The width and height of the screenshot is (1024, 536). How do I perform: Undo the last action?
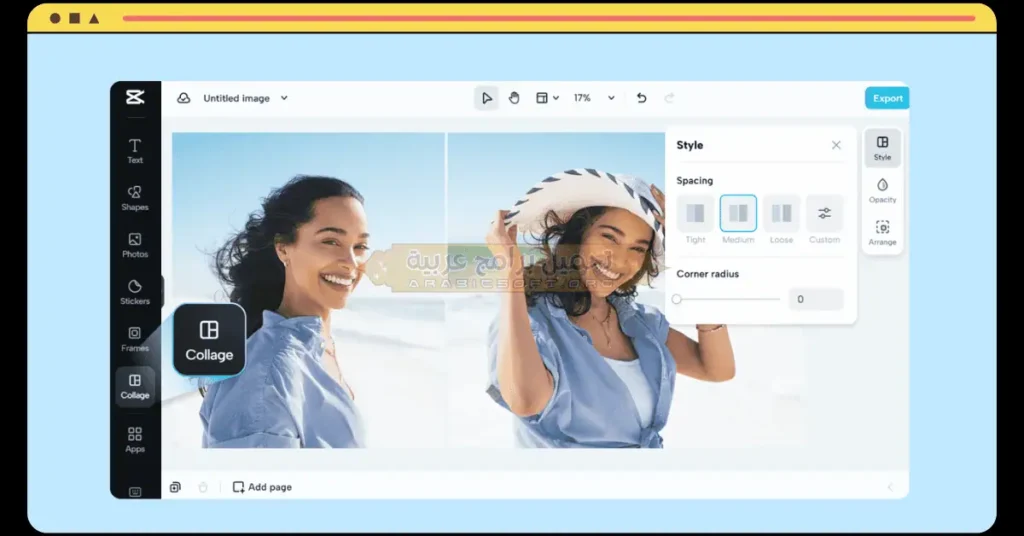(x=641, y=98)
